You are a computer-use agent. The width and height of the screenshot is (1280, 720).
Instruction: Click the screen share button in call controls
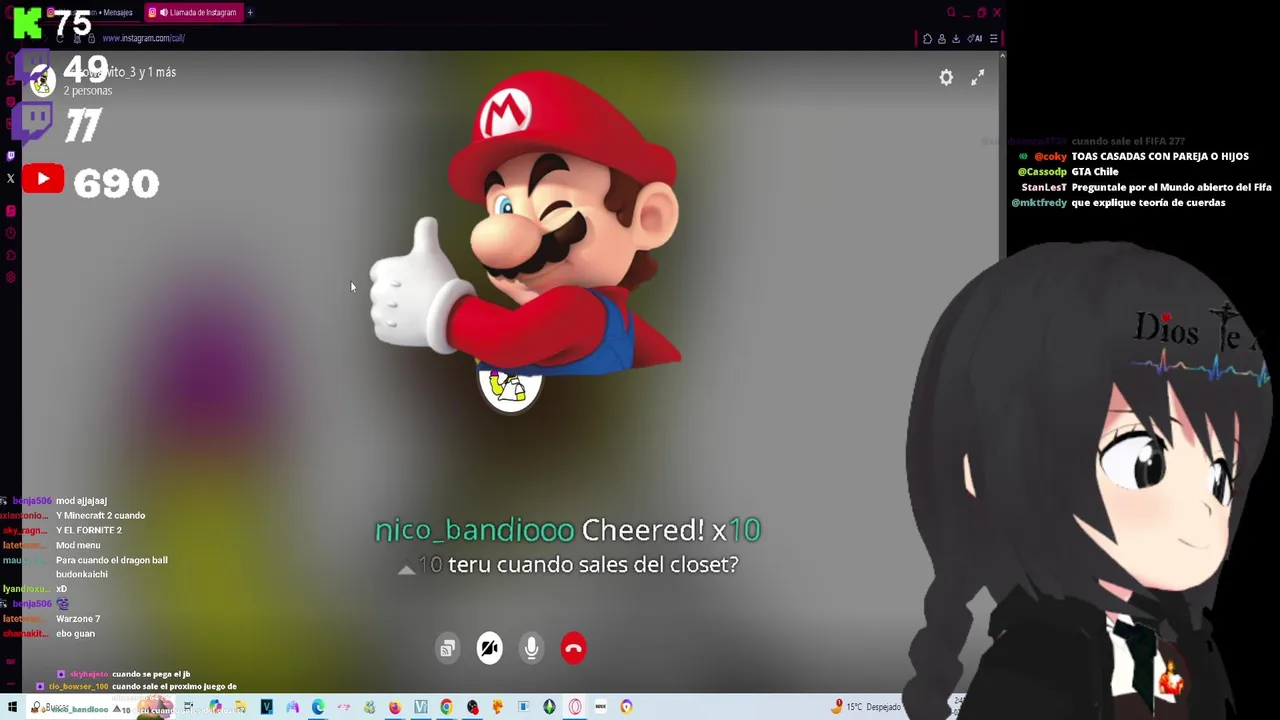[x=447, y=648]
